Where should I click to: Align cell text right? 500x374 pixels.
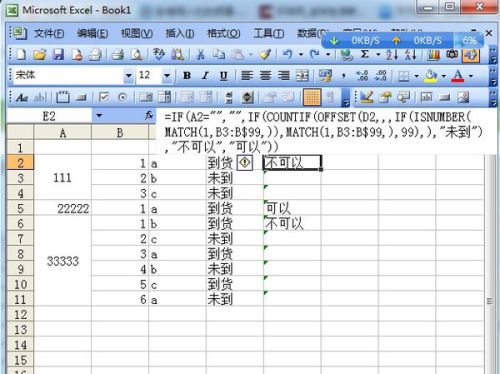[284, 76]
